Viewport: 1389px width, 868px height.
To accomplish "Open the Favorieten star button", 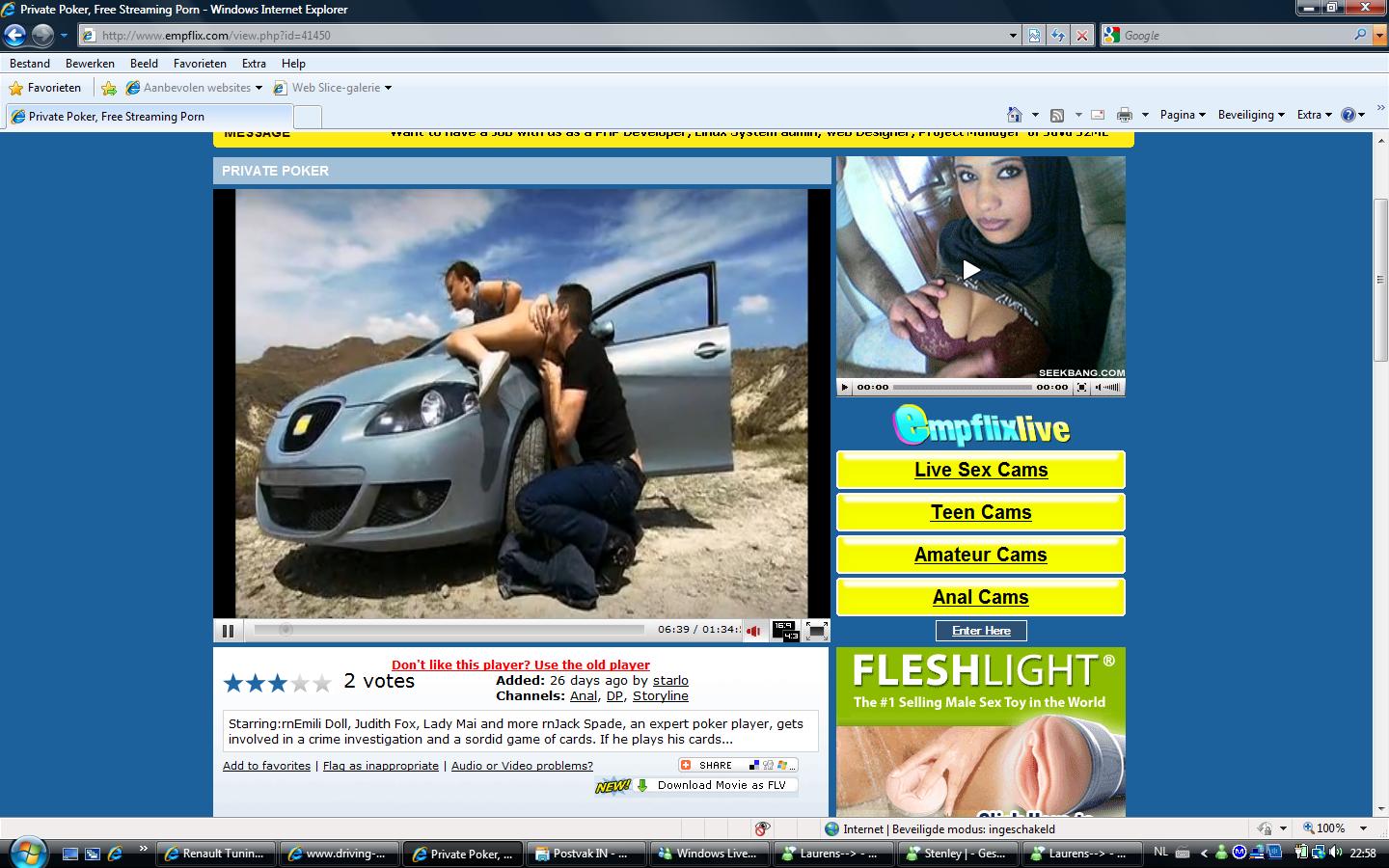I will click(45, 88).
